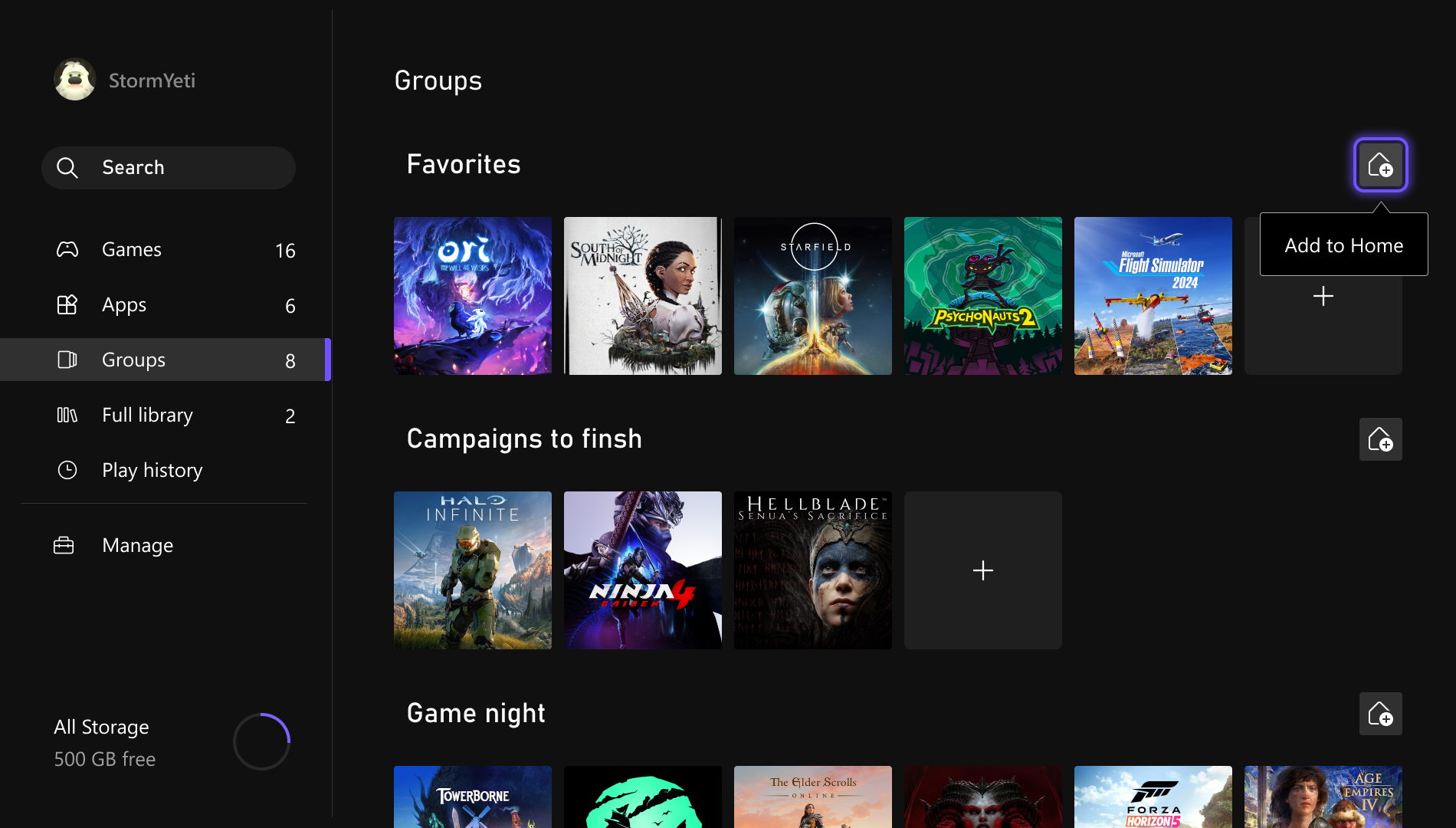The image size is (1456, 828).
Task: Click the Campaigns to finish group title
Action: click(x=524, y=439)
